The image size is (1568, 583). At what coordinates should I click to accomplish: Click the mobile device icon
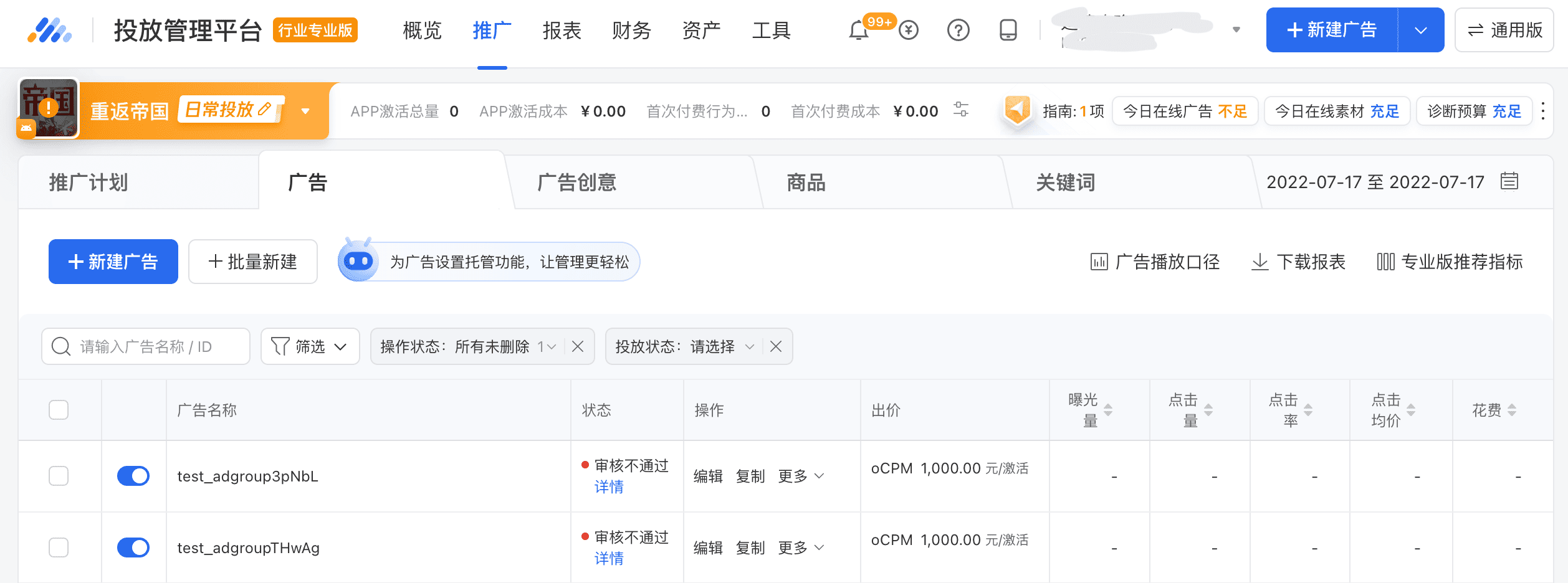click(x=1008, y=31)
